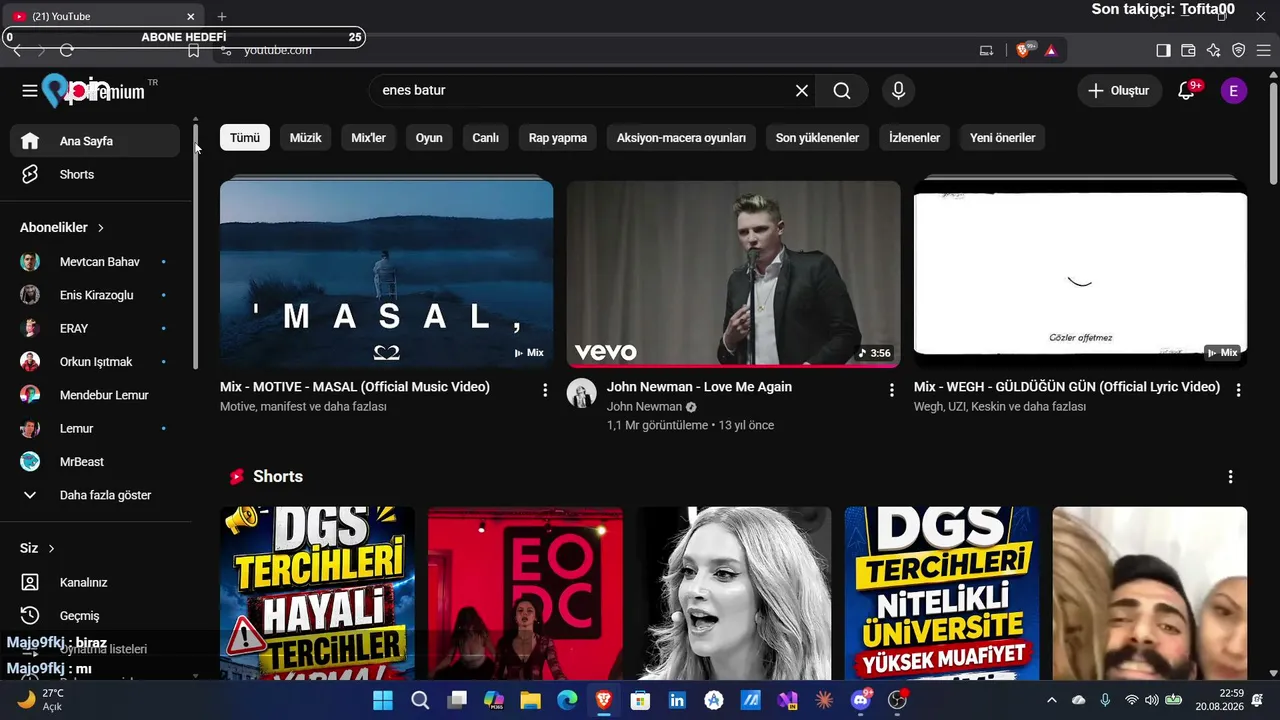This screenshot has width=1280, height=720.
Task: Play WEGH GÜLDÜĞÜN GÜN mix thumbnail
Action: [1080, 274]
